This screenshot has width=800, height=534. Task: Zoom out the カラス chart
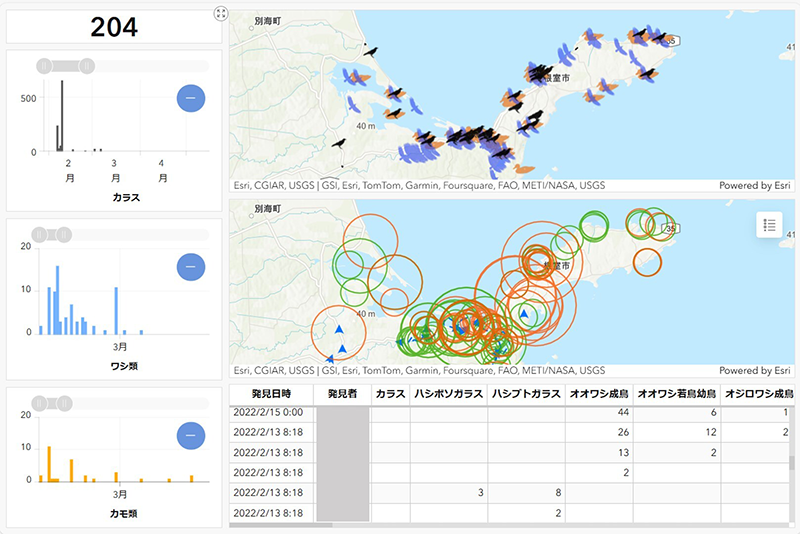click(x=192, y=98)
